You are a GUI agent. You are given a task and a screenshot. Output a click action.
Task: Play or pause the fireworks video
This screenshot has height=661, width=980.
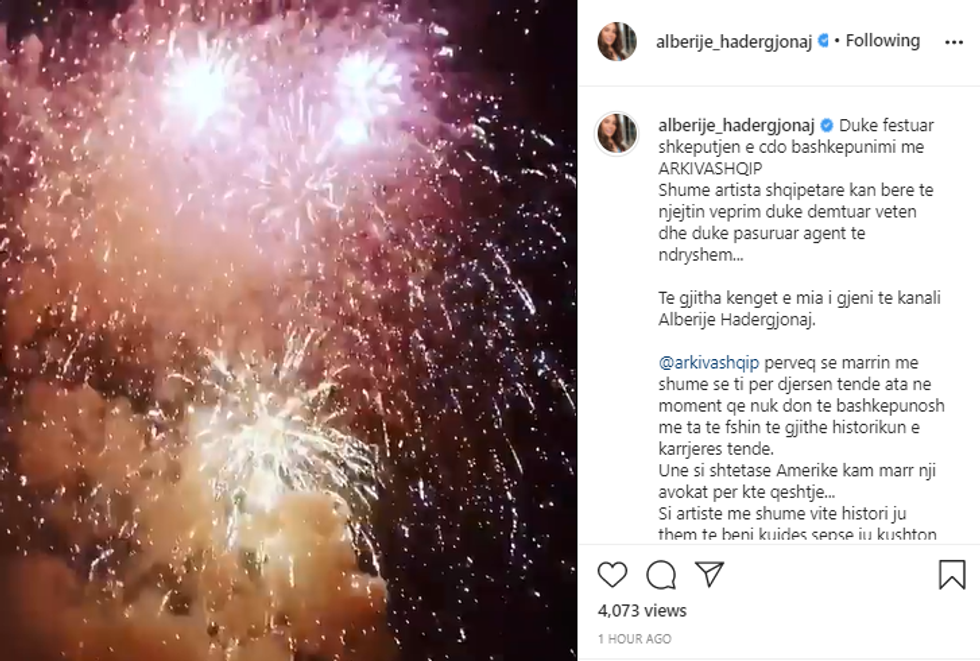click(x=288, y=330)
